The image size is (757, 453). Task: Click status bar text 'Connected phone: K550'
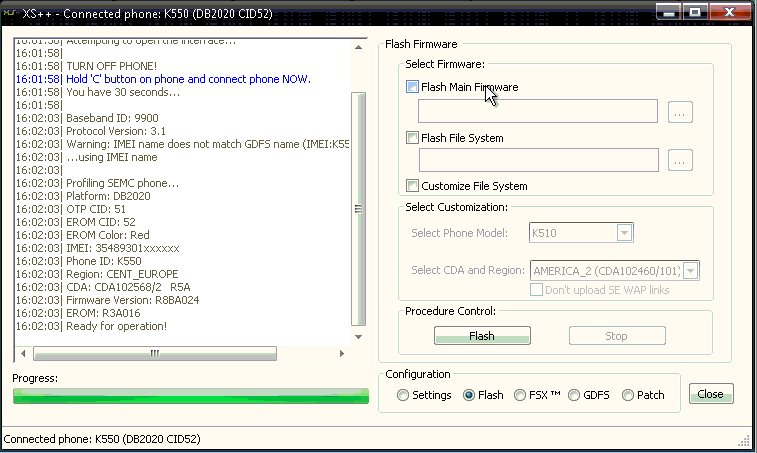(101, 439)
